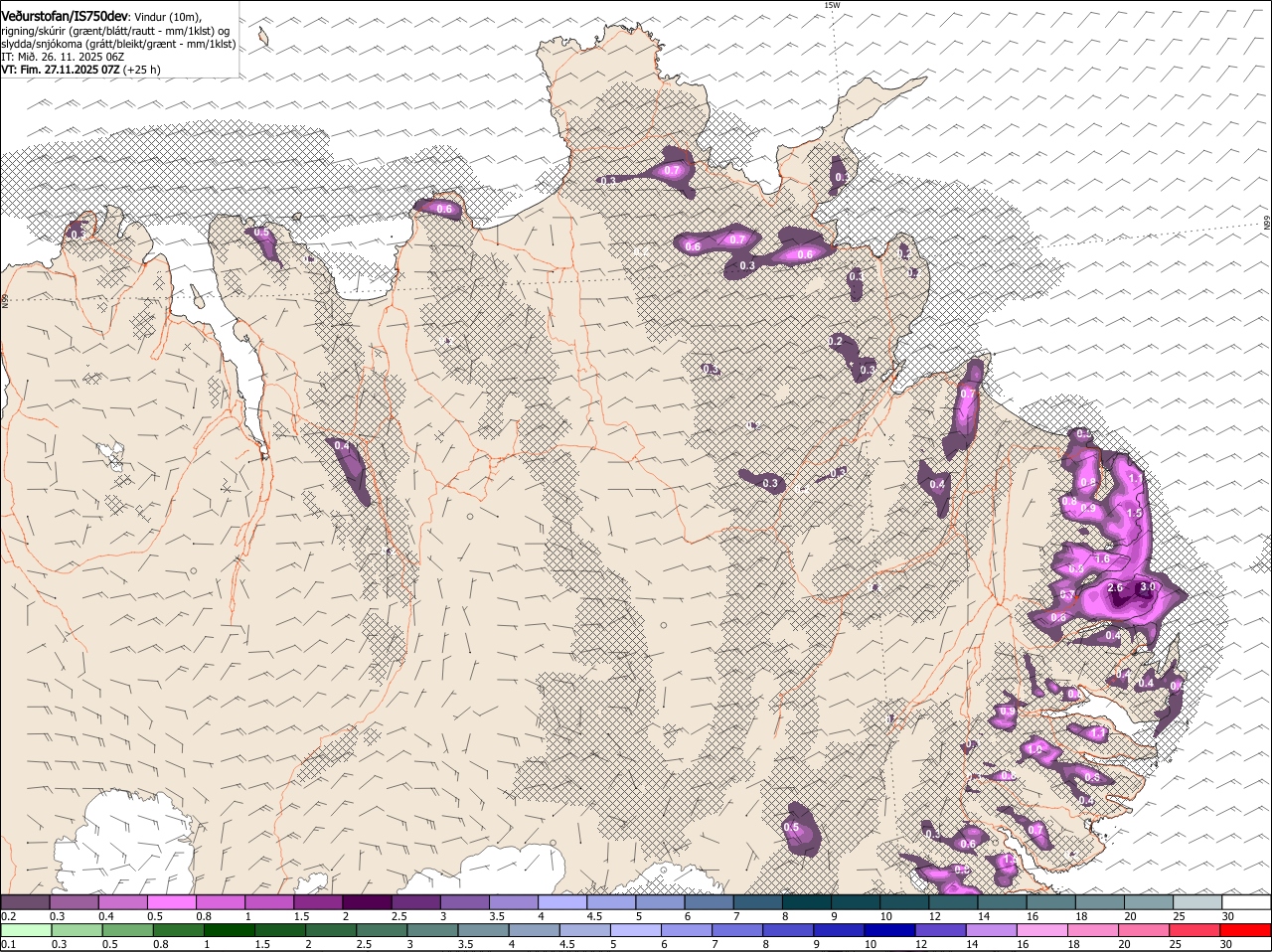Click the '0.1' label on lower legend

[x=8, y=945]
